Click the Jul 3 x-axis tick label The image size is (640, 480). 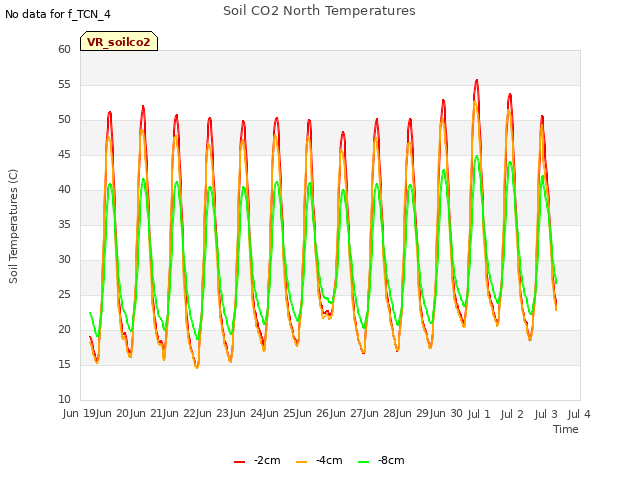(546, 414)
